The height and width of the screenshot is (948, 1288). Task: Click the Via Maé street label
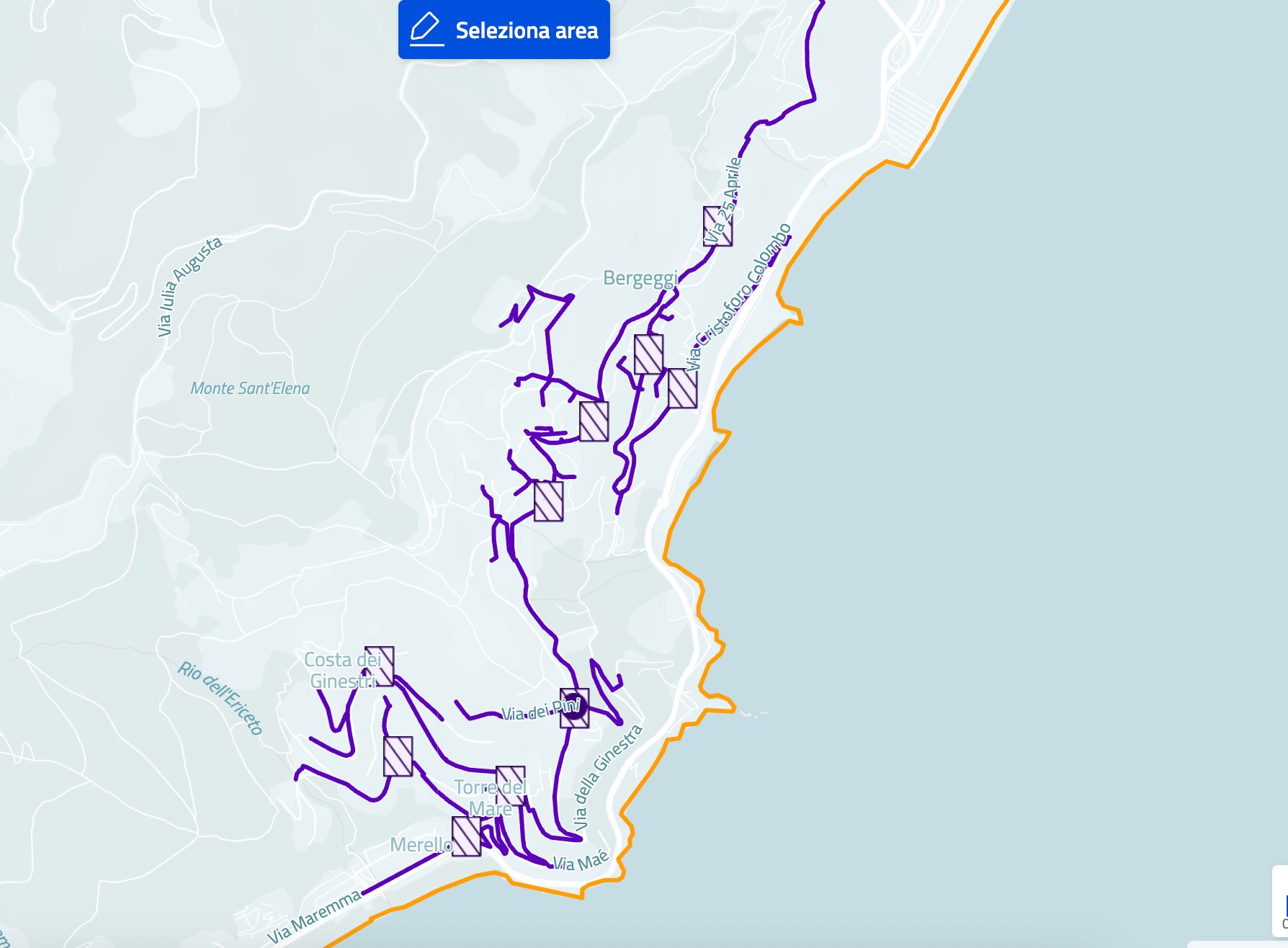(581, 861)
